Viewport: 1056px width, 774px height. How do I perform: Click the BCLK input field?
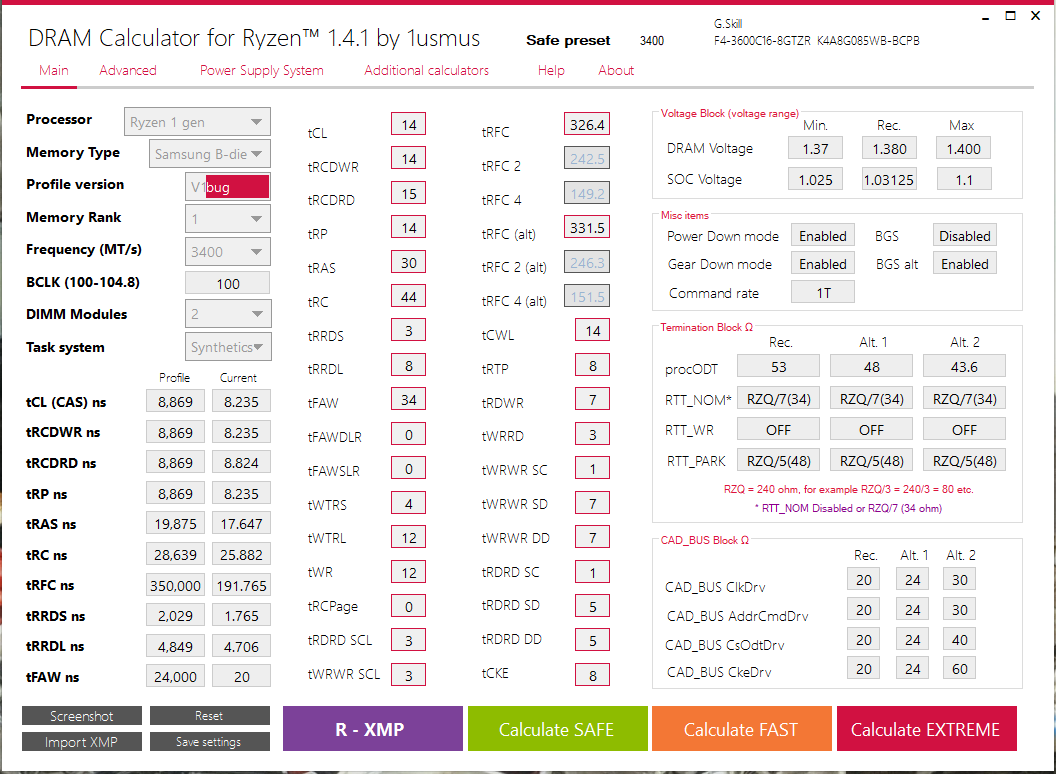click(x=228, y=284)
